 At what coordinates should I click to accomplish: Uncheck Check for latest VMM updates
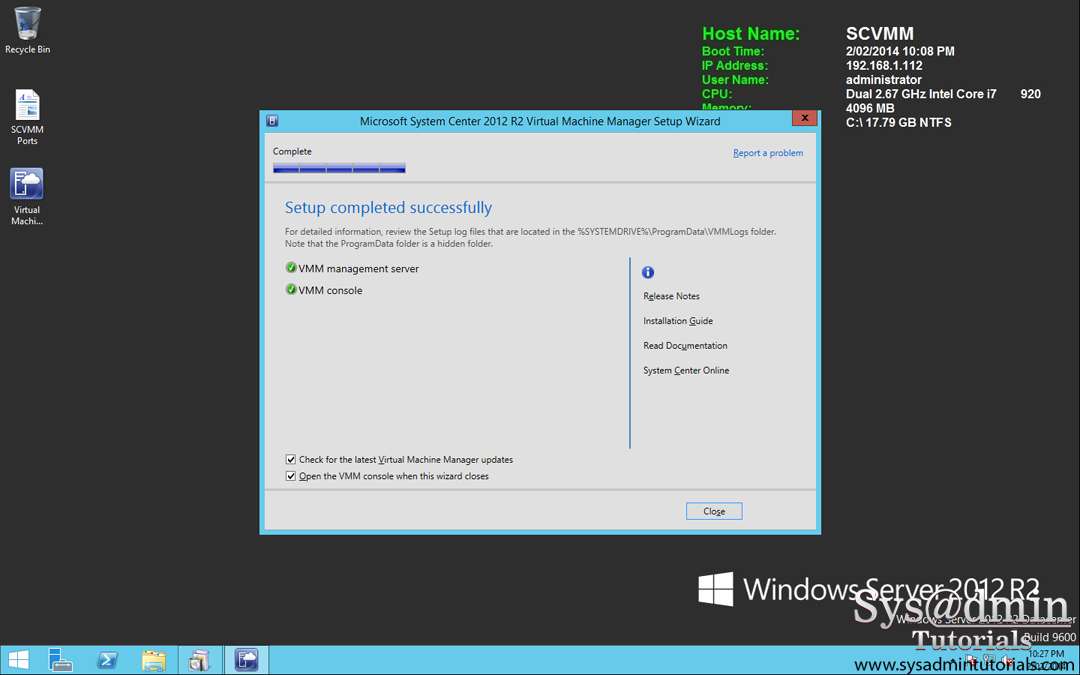[x=291, y=459]
